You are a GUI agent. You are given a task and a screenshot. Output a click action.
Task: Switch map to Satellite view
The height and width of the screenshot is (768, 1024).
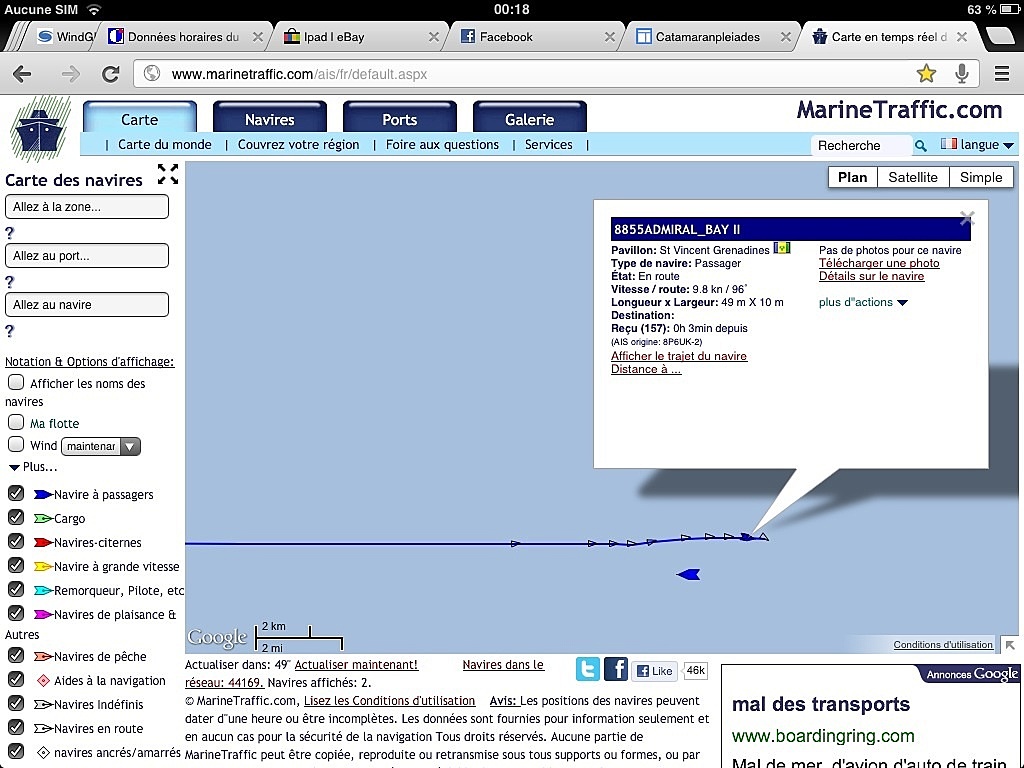pyautogui.click(x=913, y=178)
